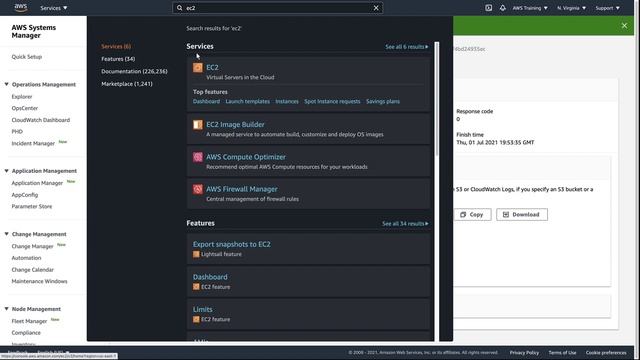Collapse the Change Management section

pyautogui.click(x=7, y=234)
